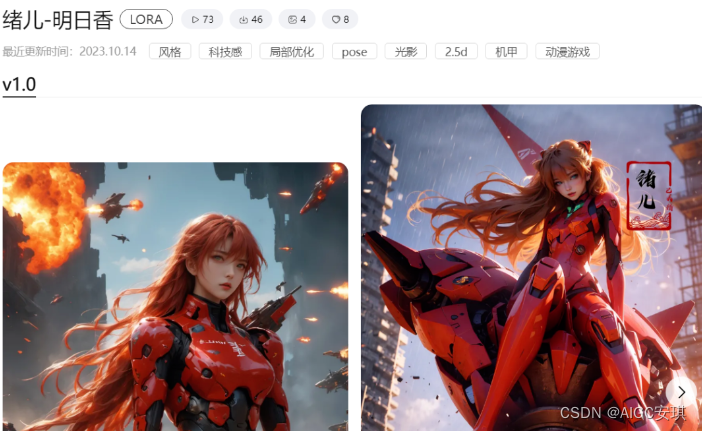Click the play count badge showing 73

point(202,19)
